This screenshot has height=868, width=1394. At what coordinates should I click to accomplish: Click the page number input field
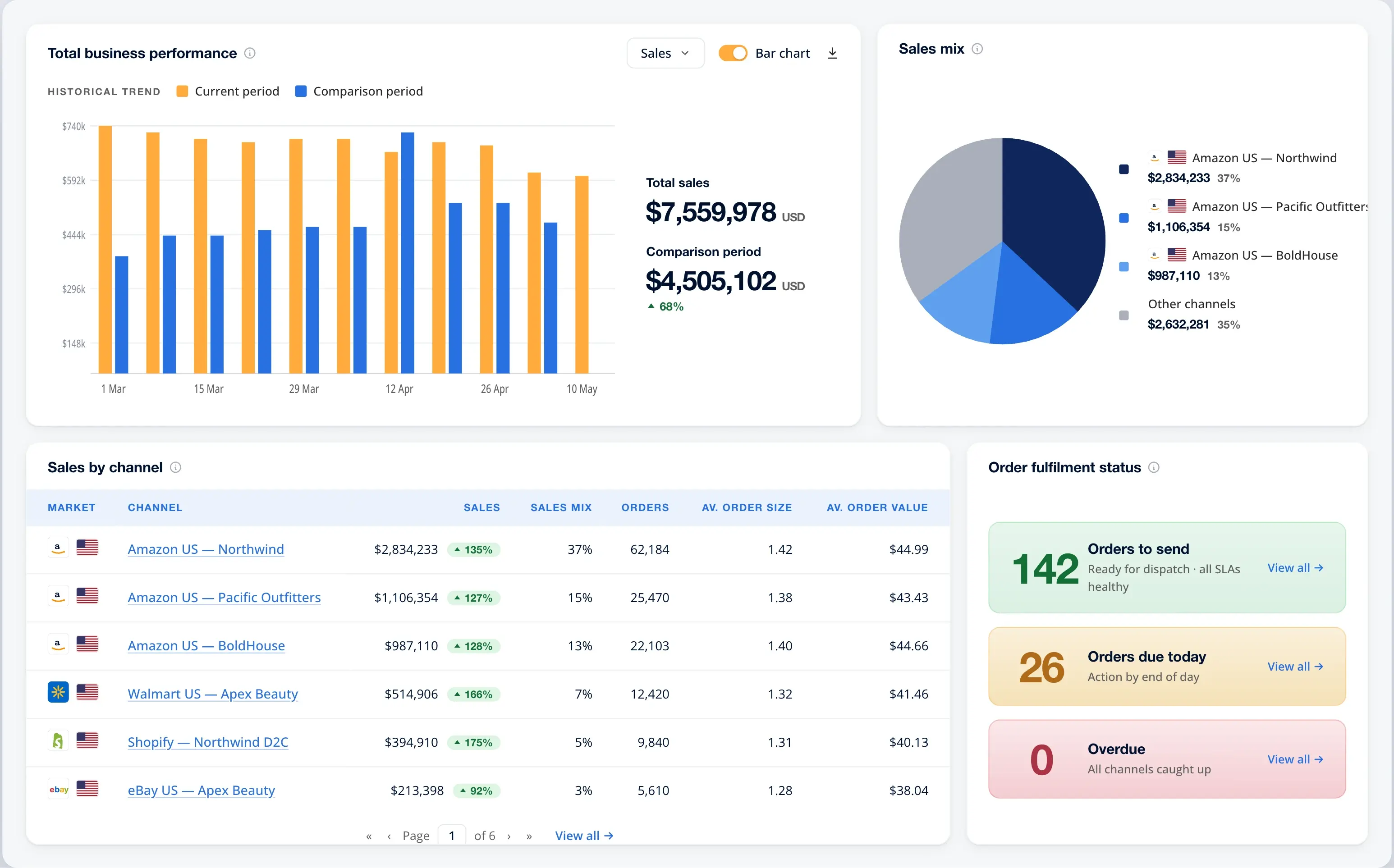452,835
